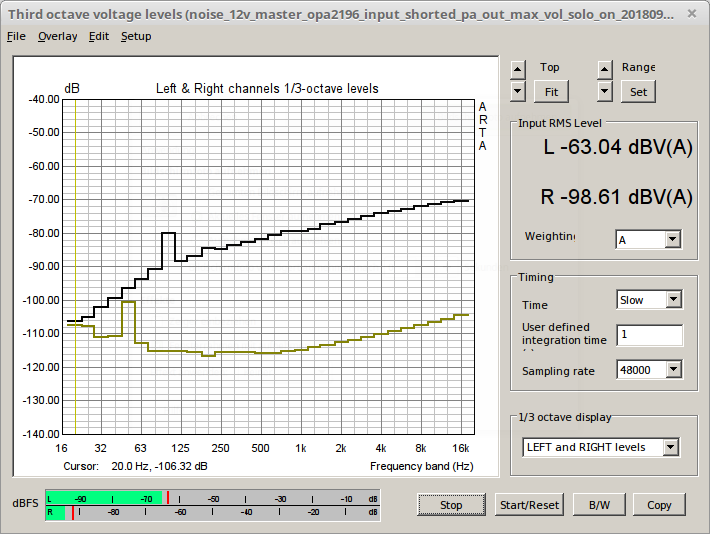Copy the graph with Copy button
Viewport: 710px width, 534px height.
(659, 505)
